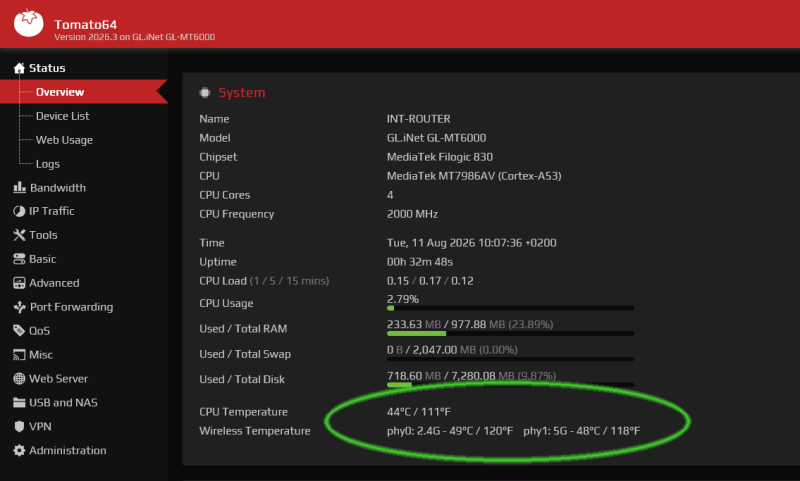The width and height of the screenshot is (800, 481).
Task: Open the VPN menu
Action: pyautogui.click(x=40, y=426)
